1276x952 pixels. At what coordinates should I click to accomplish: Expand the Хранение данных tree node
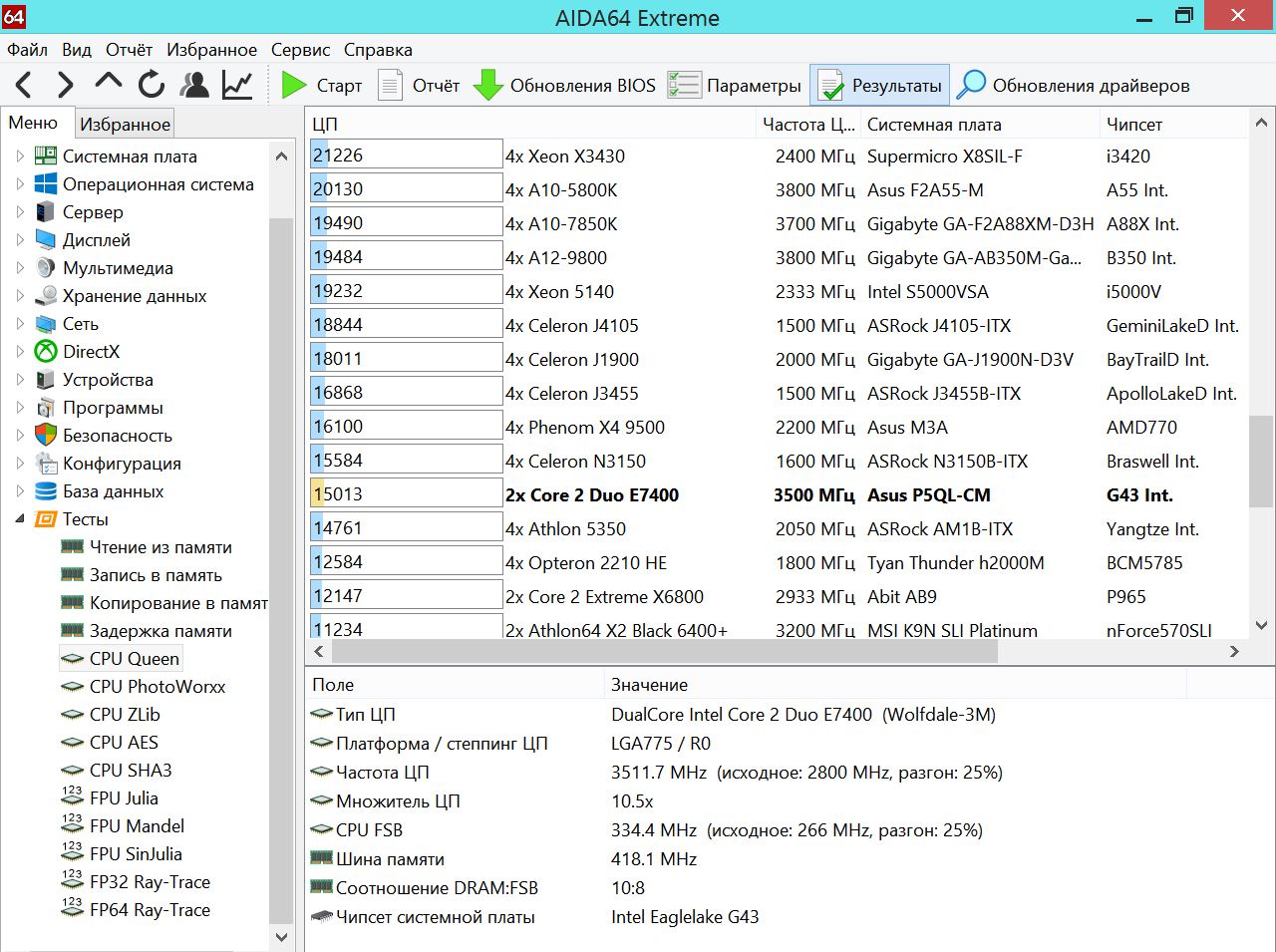click(20, 296)
